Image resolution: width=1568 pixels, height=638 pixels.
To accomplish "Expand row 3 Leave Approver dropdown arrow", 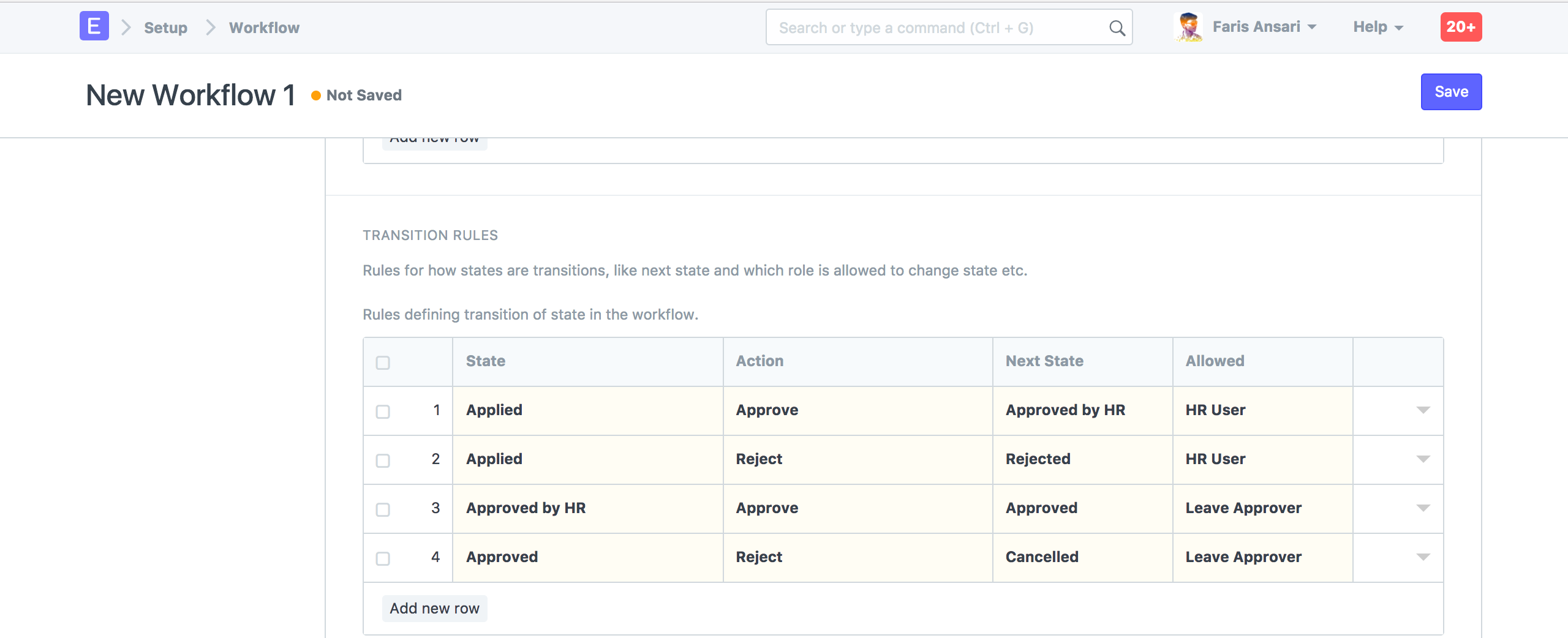I will [x=1423, y=508].
